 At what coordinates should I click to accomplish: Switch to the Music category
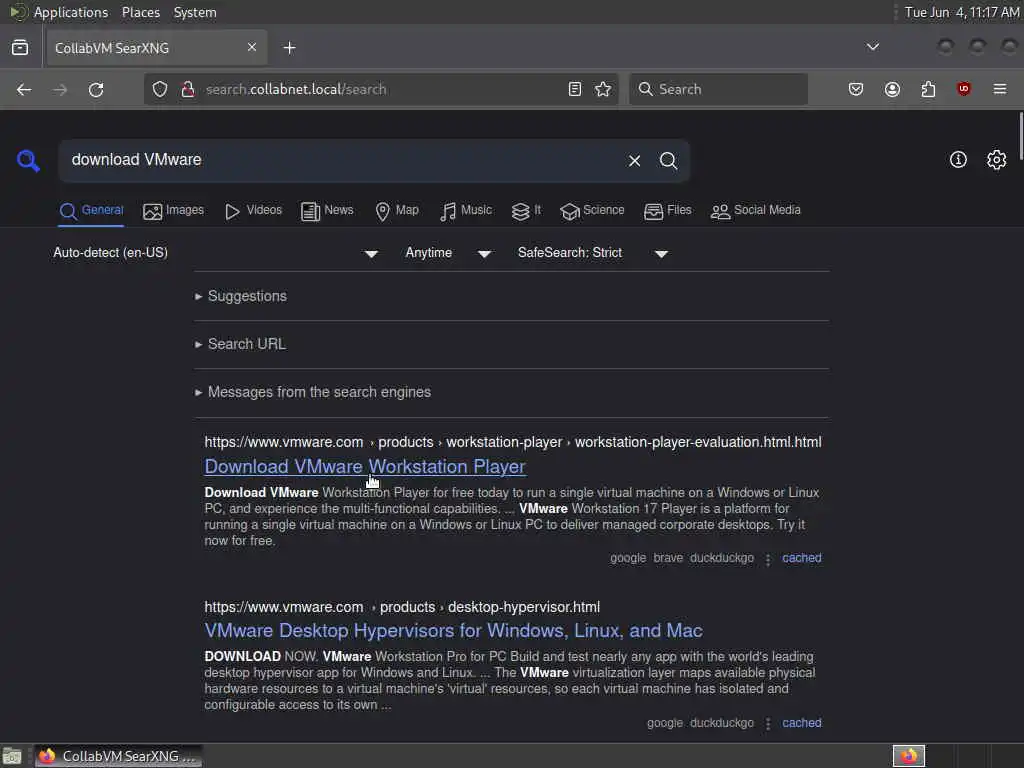coord(466,211)
